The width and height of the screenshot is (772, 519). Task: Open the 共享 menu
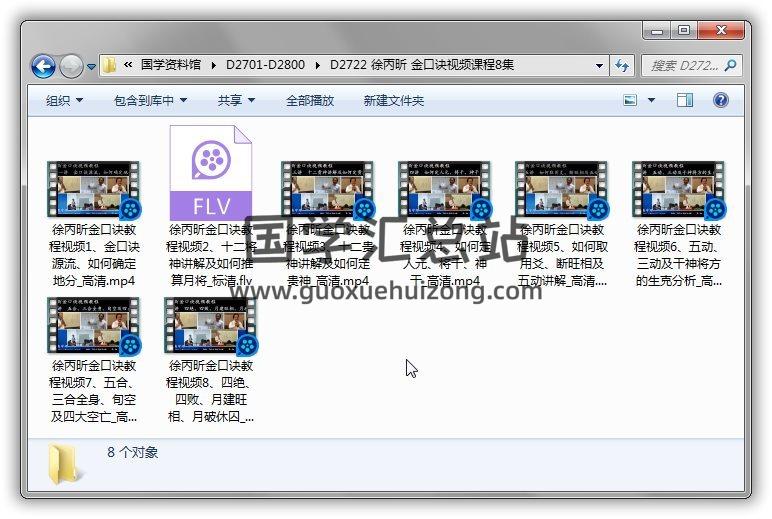coord(236,100)
